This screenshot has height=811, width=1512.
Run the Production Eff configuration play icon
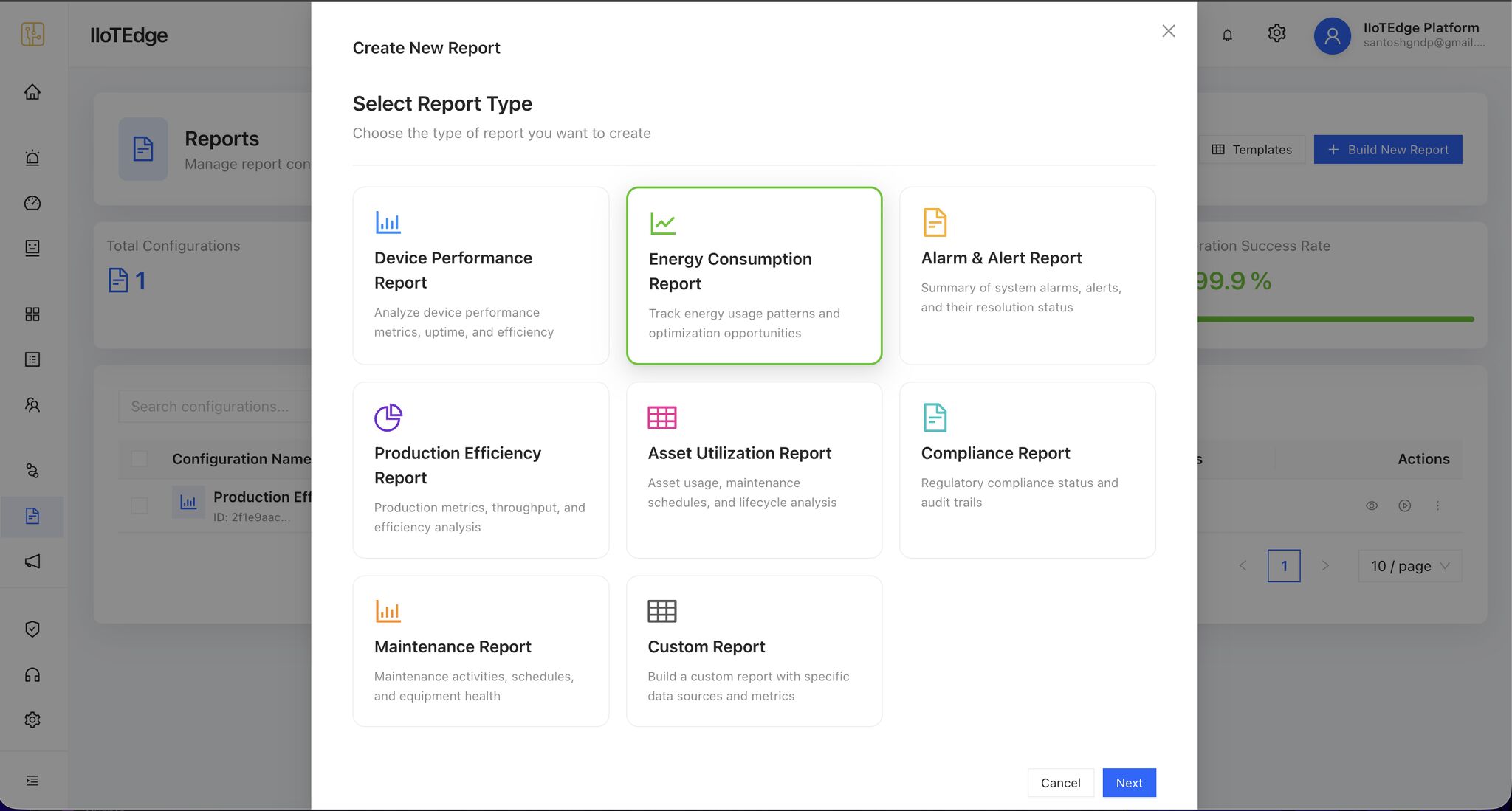coord(1404,505)
